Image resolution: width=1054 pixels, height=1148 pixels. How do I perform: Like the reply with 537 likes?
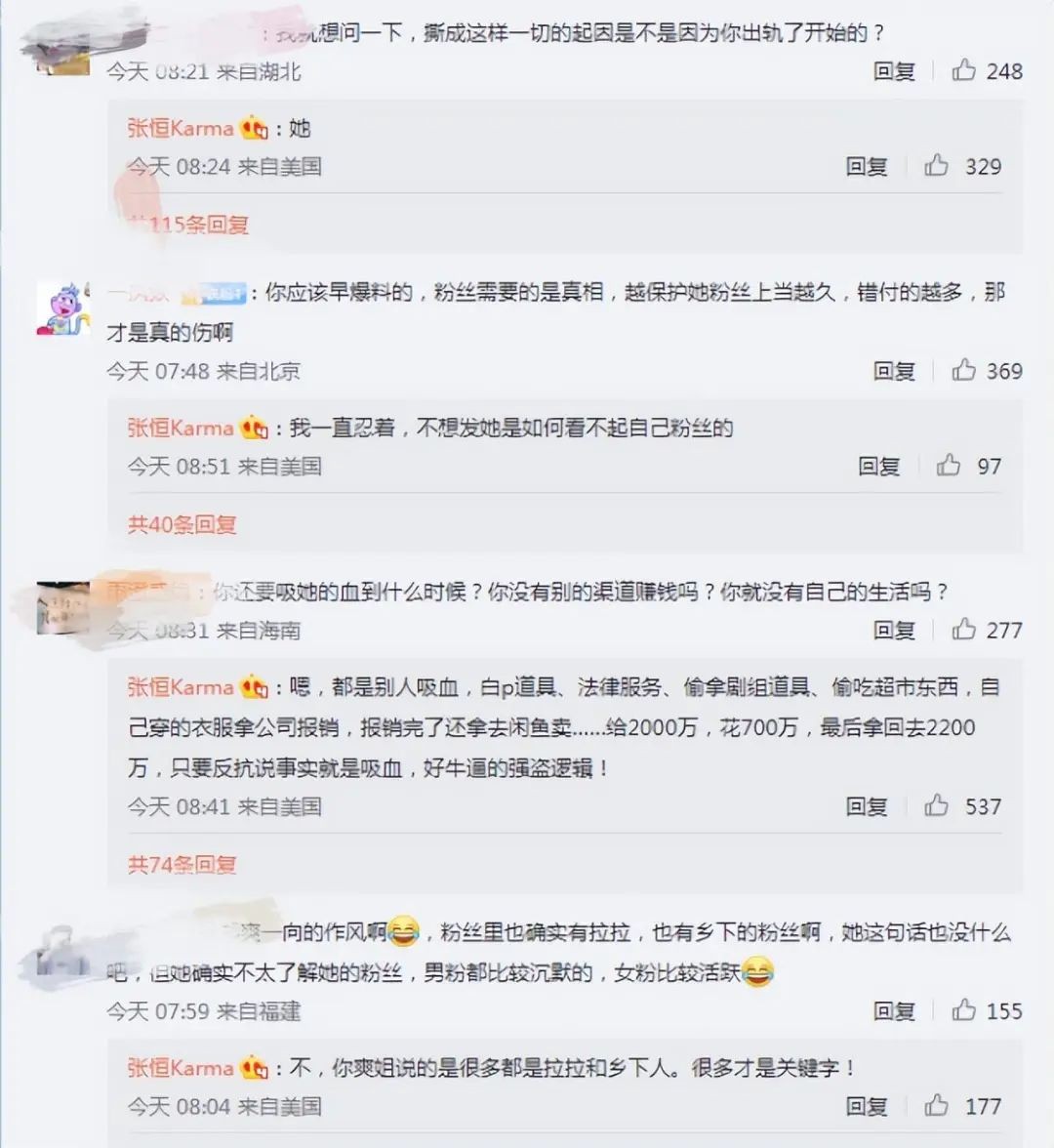click(936, 805)
